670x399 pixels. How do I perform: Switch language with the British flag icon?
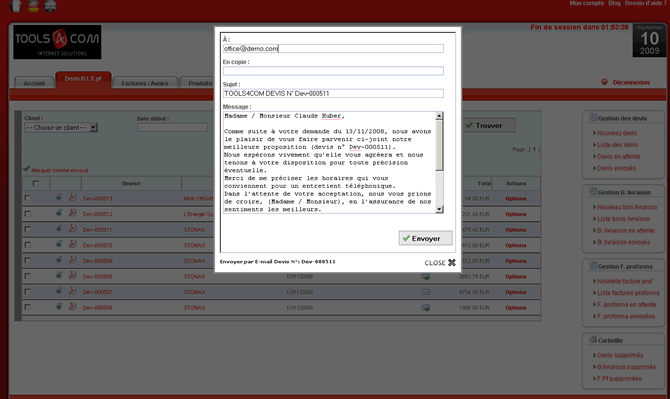[x=50, y=6]
